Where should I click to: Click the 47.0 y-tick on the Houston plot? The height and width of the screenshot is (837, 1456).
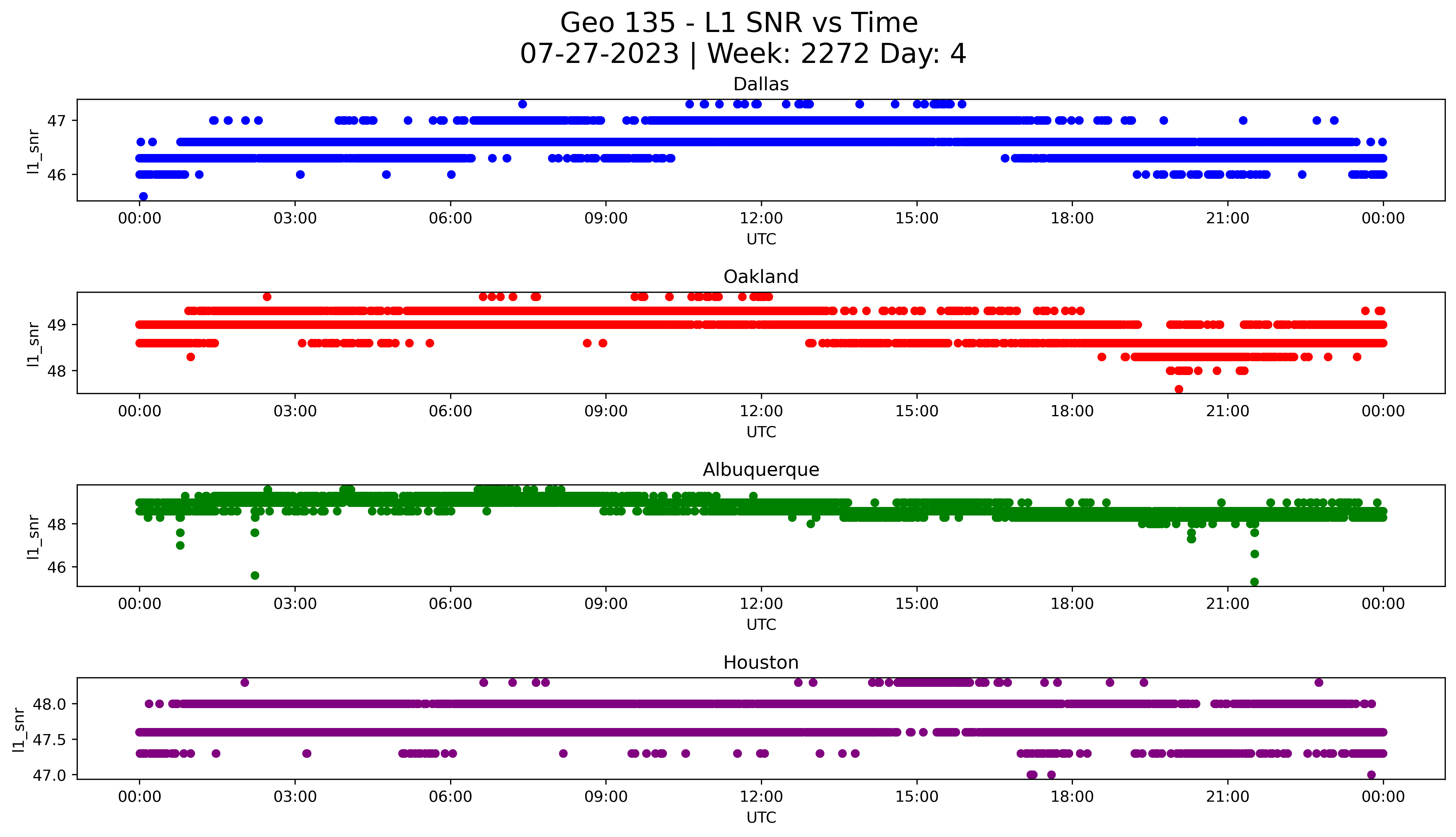tap(50, 775)
